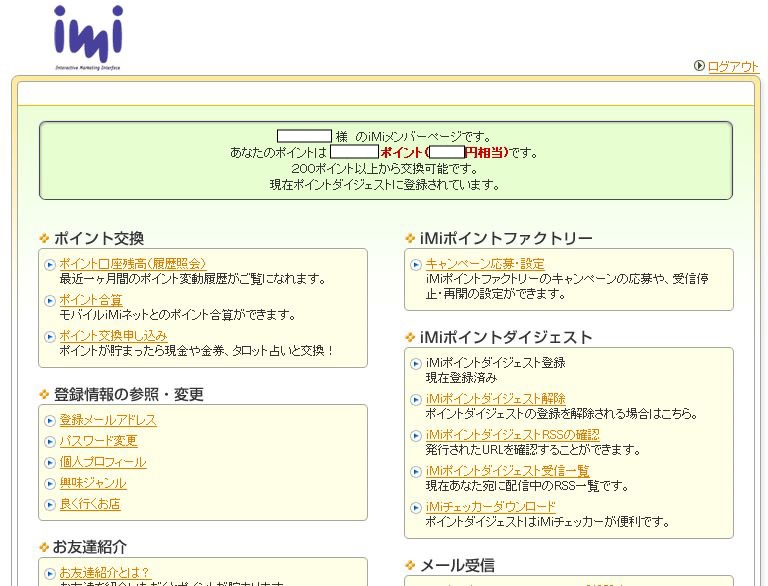The image size is (768, 586).
Task: Click iMiポイントダイジェスト section heading
Action: (x=506, y=338)
